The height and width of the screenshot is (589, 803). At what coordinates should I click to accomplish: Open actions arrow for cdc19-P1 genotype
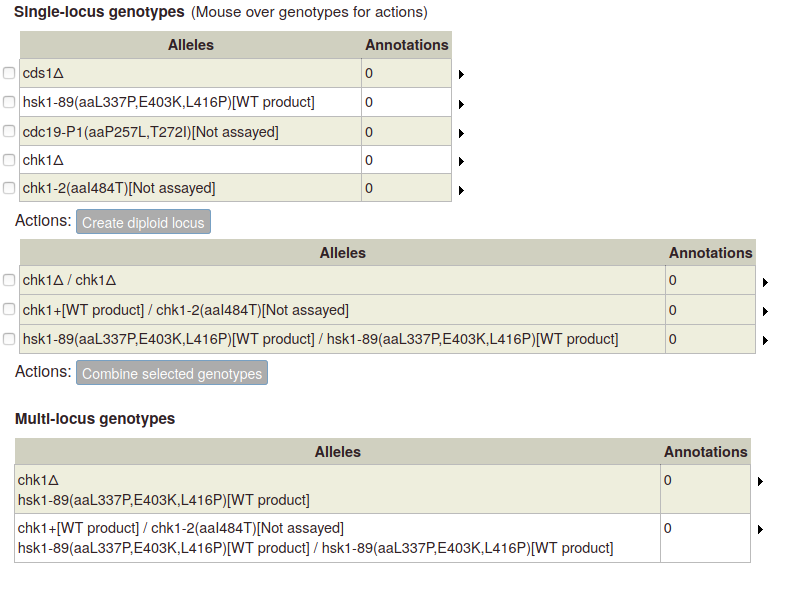pyautogui.click(x=461, y=133)
